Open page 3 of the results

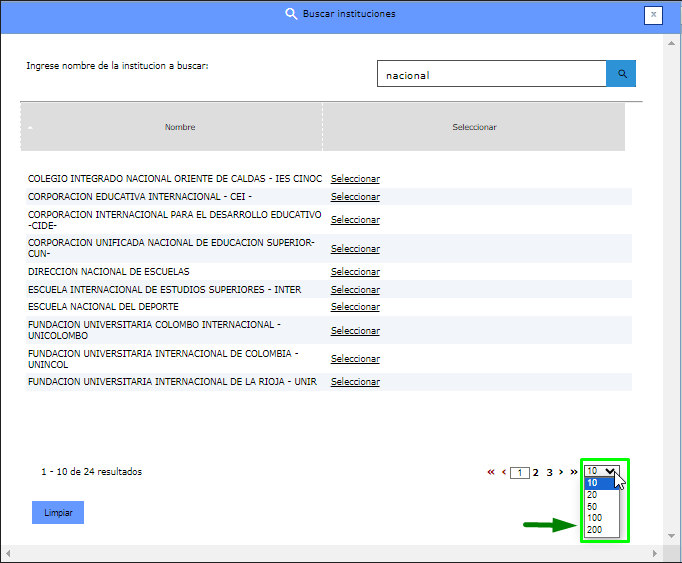(549, 472)
